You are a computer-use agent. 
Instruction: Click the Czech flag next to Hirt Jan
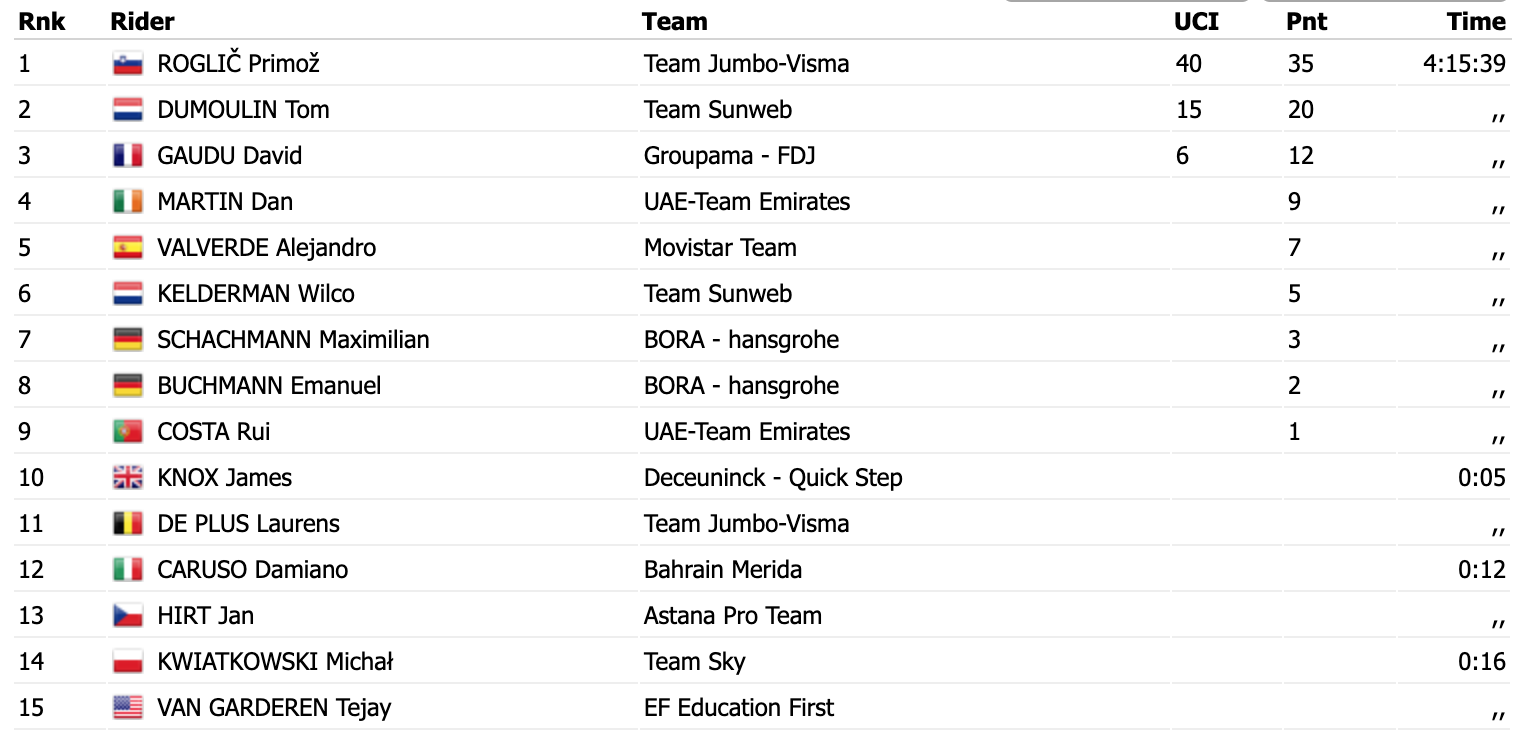click(x=128, y=616)
